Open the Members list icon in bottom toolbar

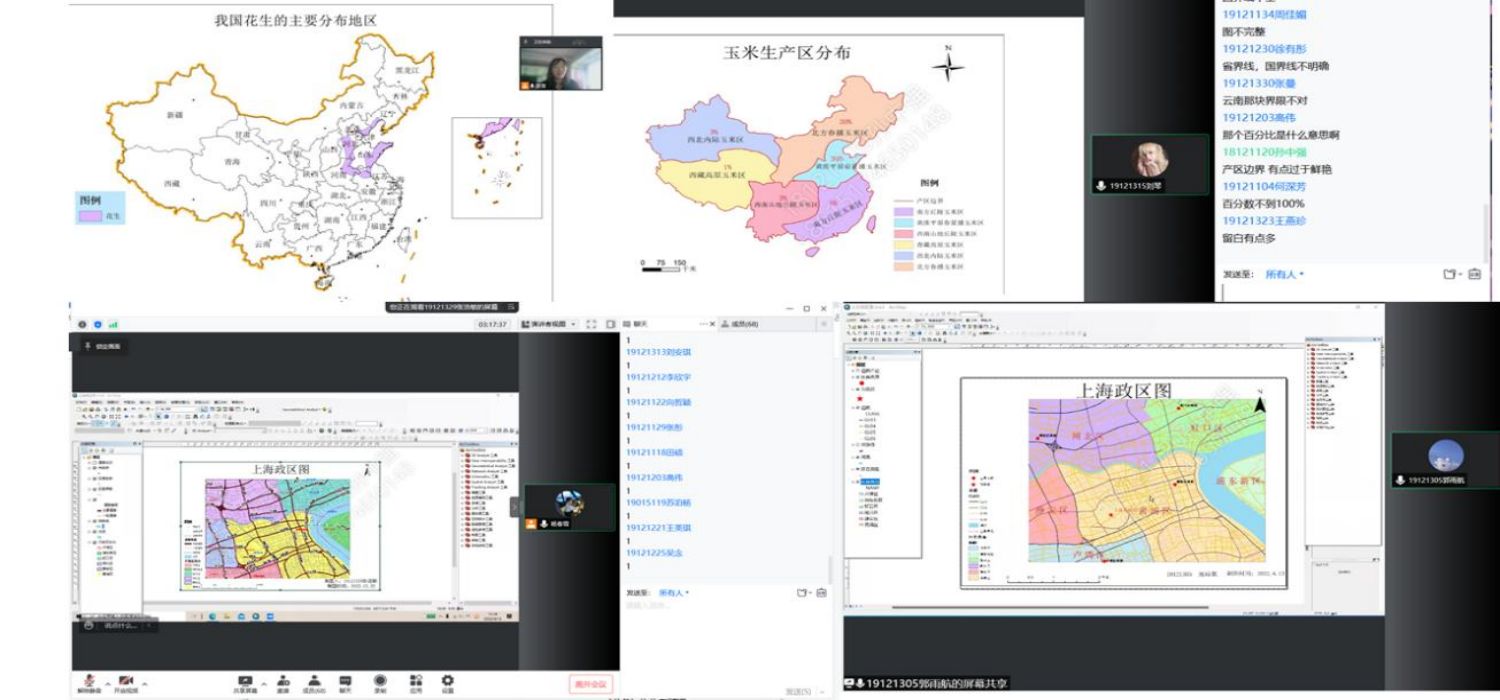(x=314, y=680)
